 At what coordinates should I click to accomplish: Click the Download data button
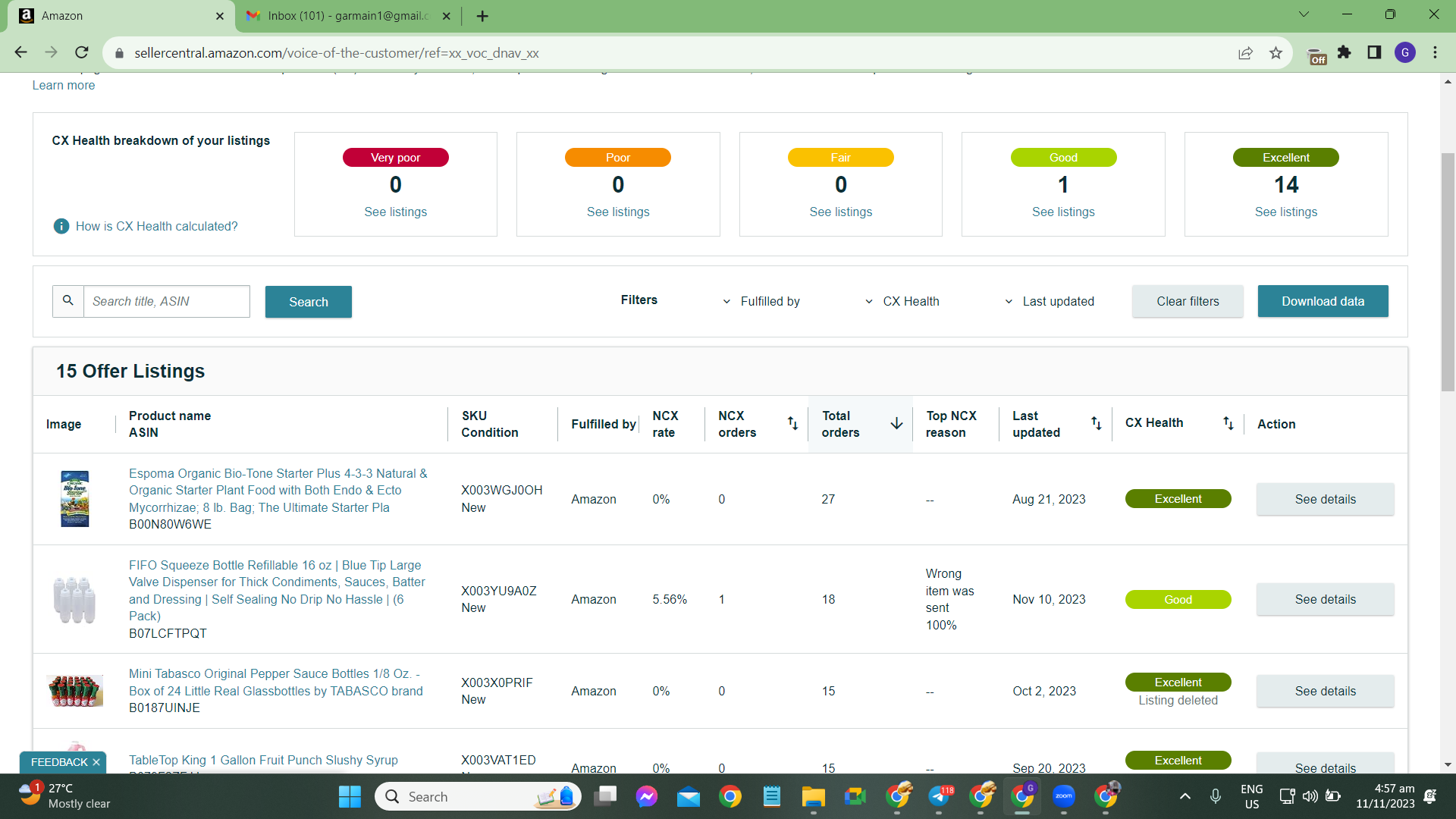(x=1323, y=301)
